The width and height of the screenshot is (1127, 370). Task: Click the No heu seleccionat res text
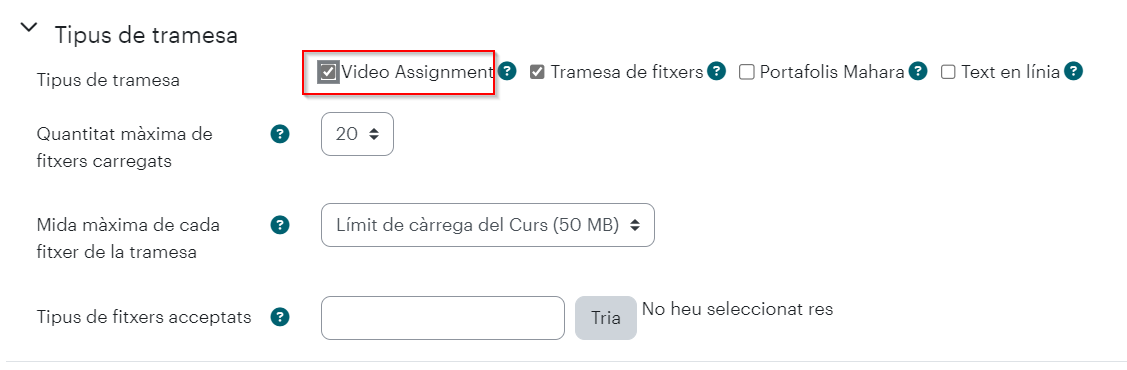[x=737, y=309]
